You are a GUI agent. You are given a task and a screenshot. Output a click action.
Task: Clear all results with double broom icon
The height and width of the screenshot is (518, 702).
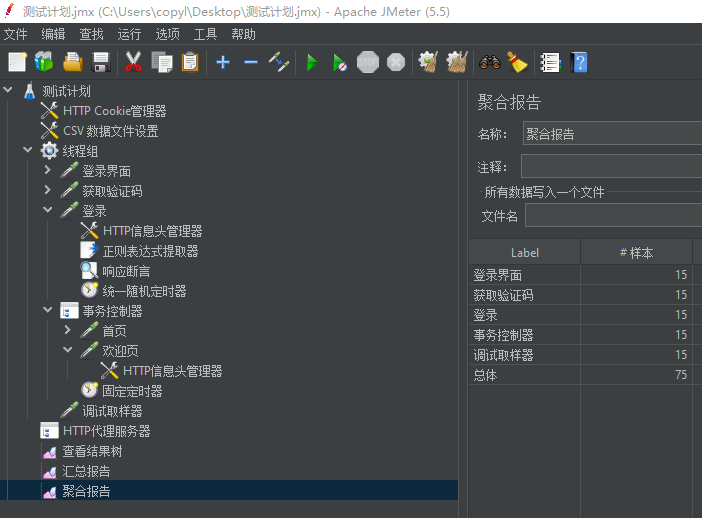click(457, 62)
